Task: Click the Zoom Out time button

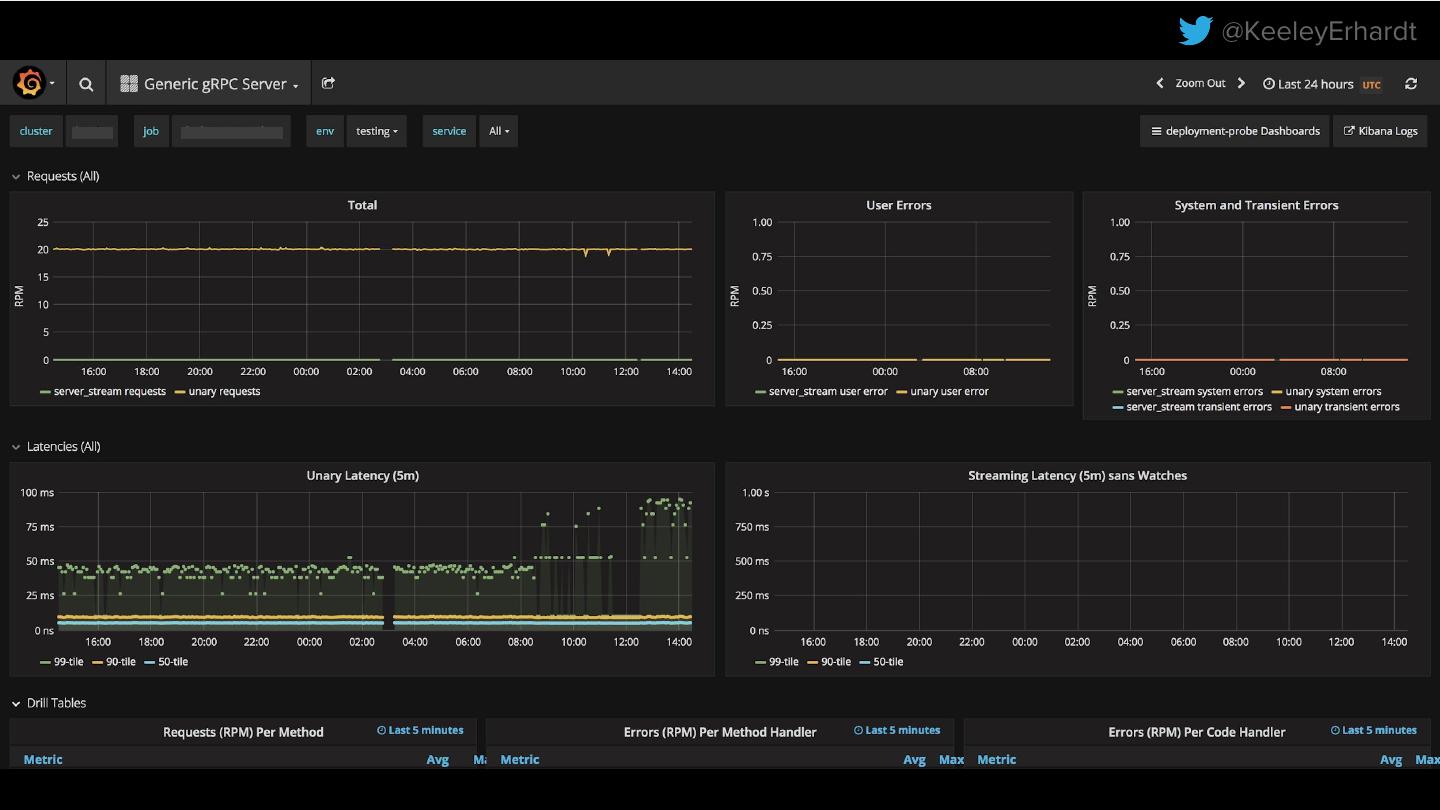Action: [1200, 84]
